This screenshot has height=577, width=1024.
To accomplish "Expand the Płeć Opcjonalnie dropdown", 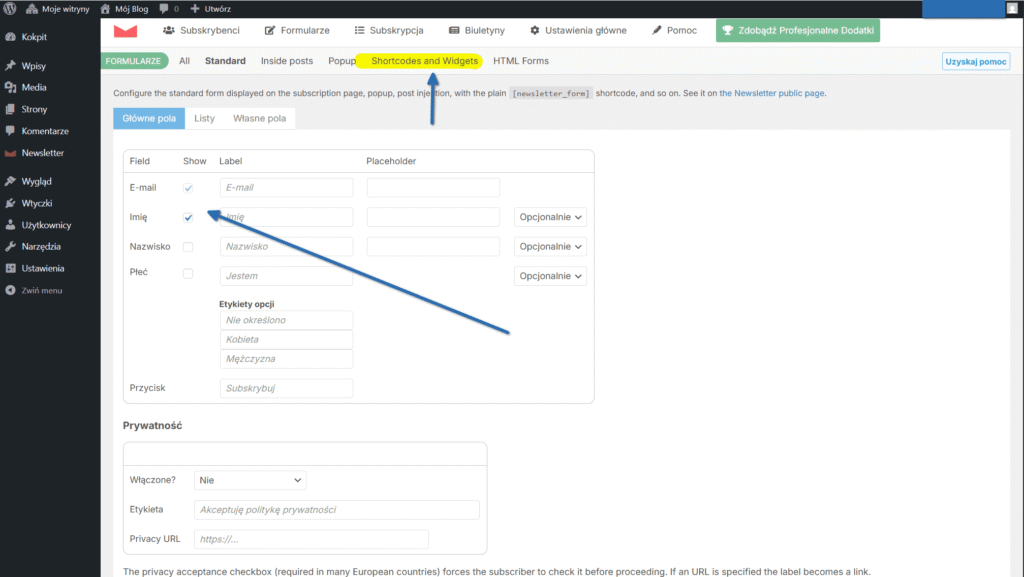I will click(550, 276).
